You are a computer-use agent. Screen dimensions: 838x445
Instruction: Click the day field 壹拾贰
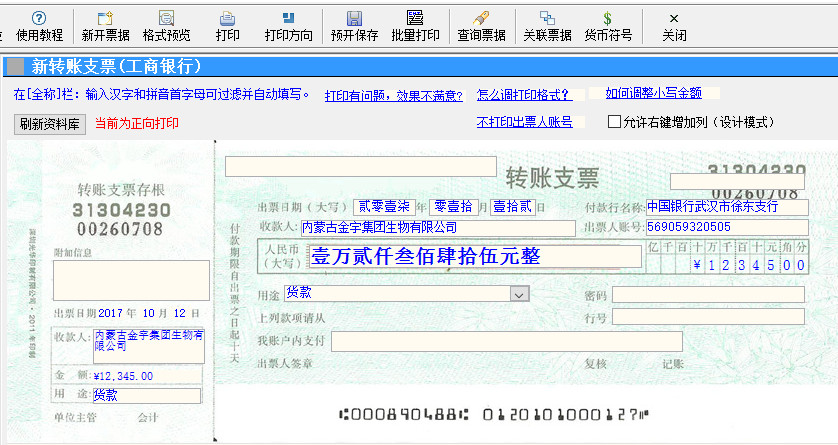click(x=513, y=207)
